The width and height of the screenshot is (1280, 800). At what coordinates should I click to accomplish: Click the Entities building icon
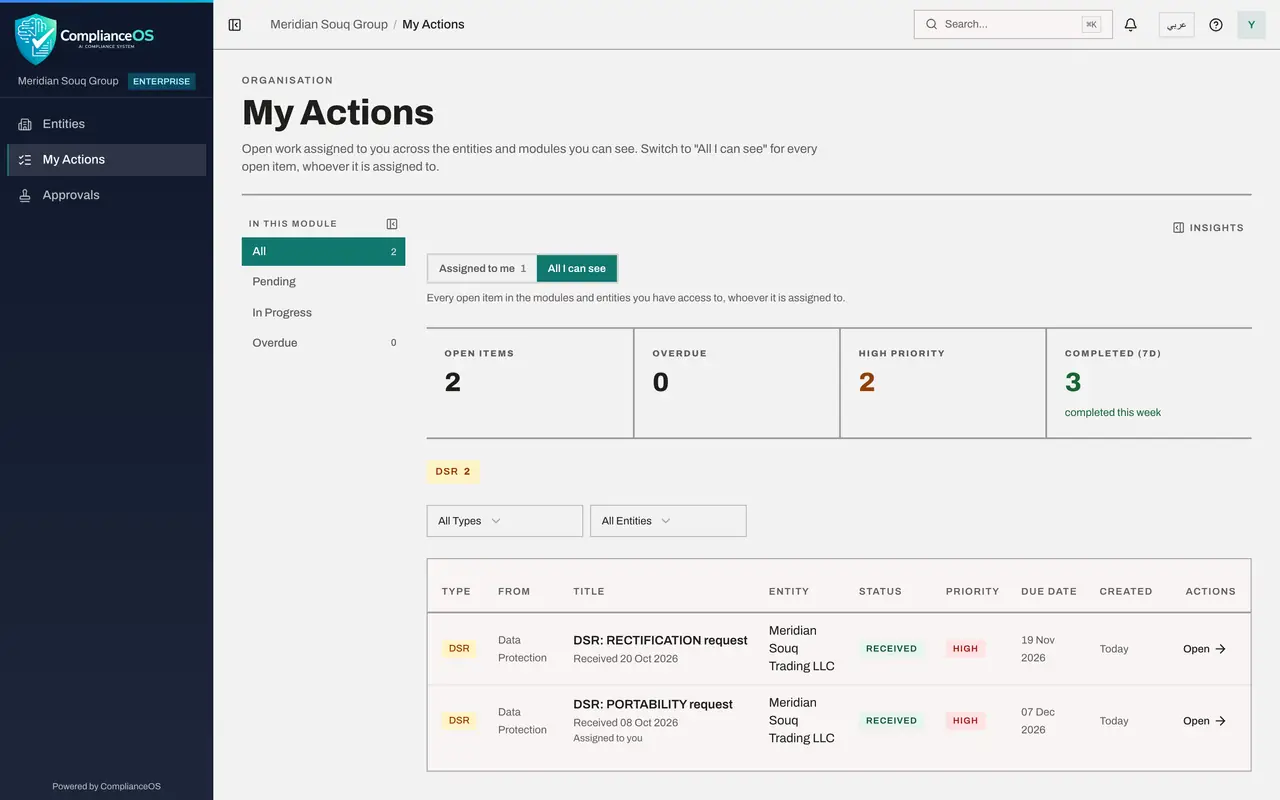[25, 124]
